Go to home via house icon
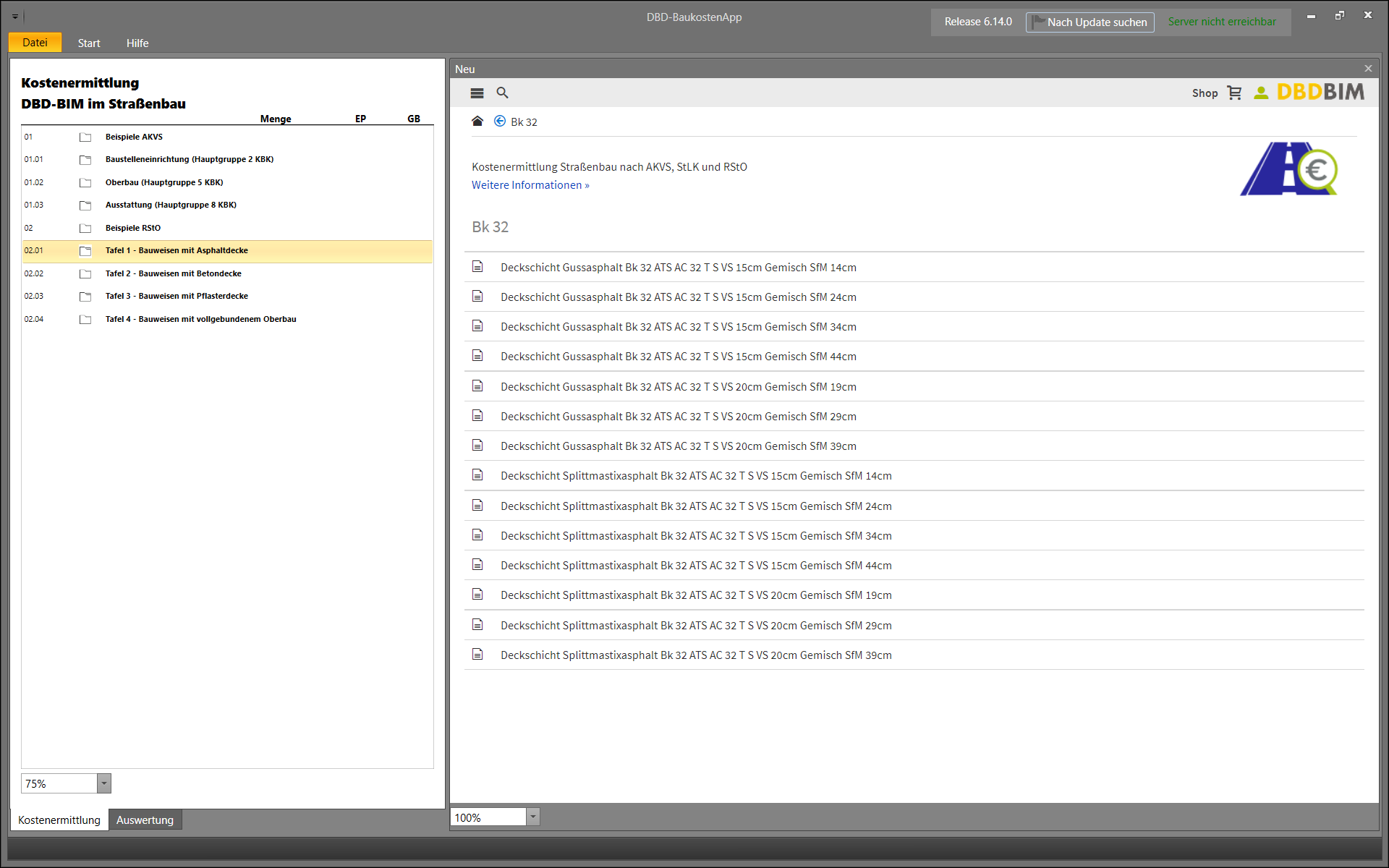 477,121
